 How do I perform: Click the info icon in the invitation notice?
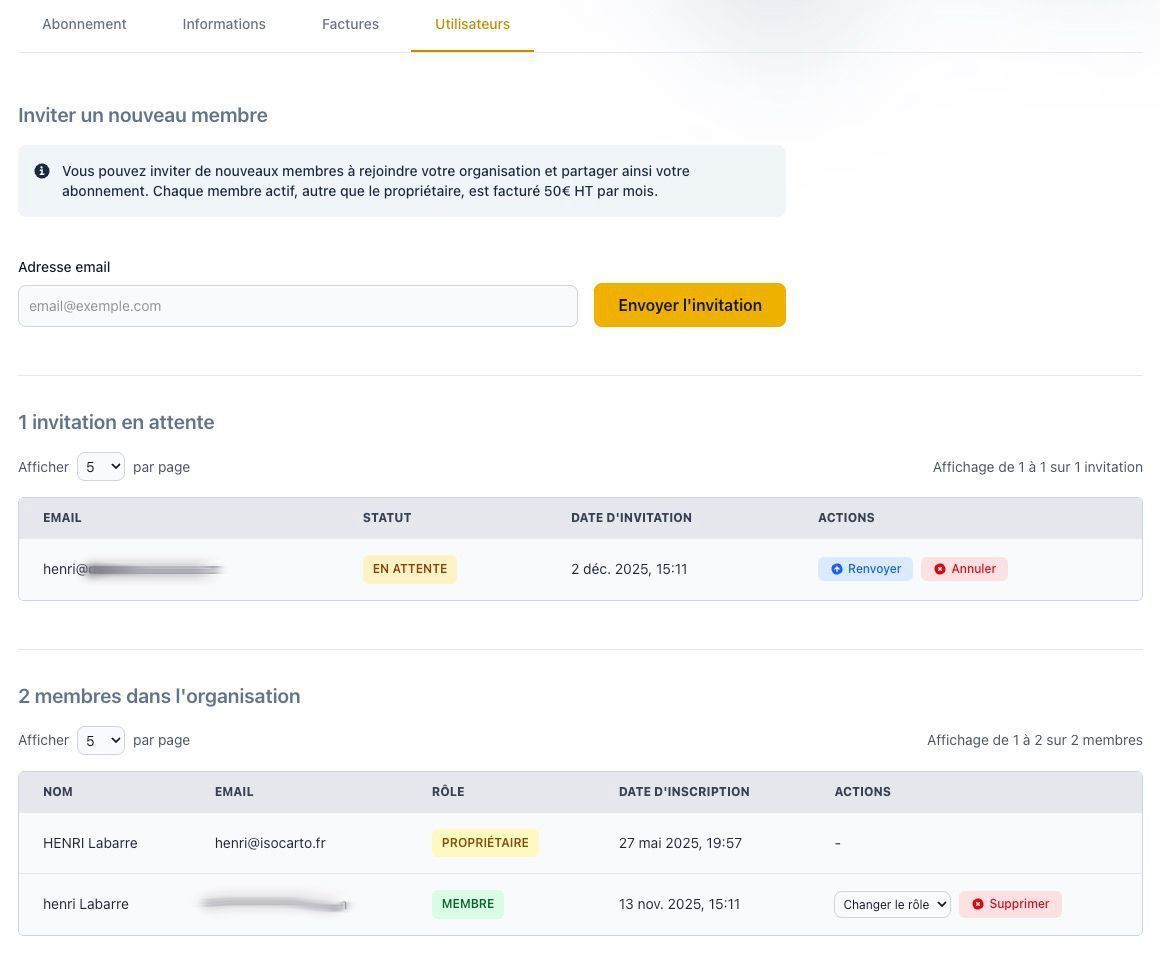(42, 170)
